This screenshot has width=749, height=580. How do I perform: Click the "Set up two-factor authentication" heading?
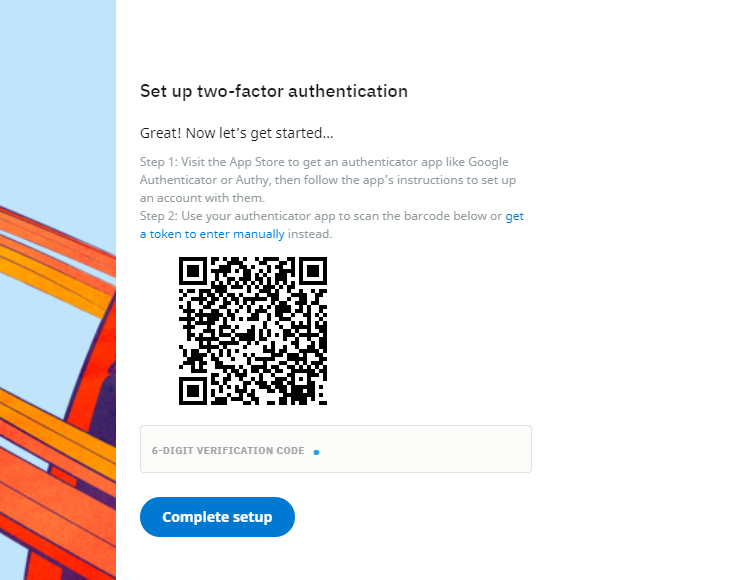273,91
